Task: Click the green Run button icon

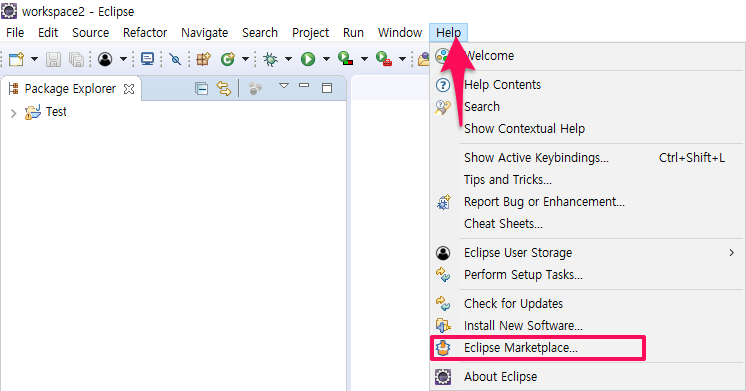Action: (308, 59)
